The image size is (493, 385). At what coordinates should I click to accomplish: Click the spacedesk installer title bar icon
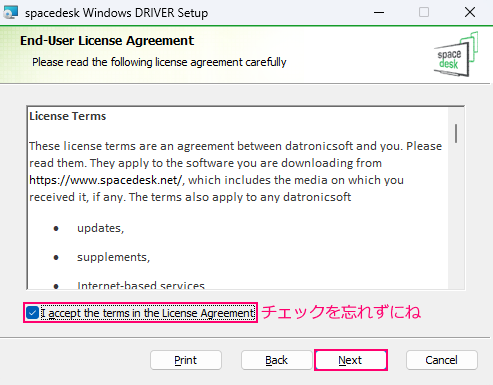click(x=10, y=13)
